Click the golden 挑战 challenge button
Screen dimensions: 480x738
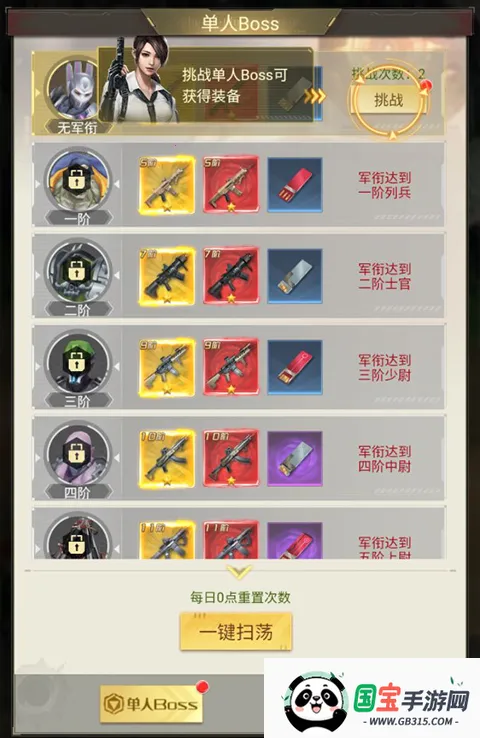(x=388, y=100)
